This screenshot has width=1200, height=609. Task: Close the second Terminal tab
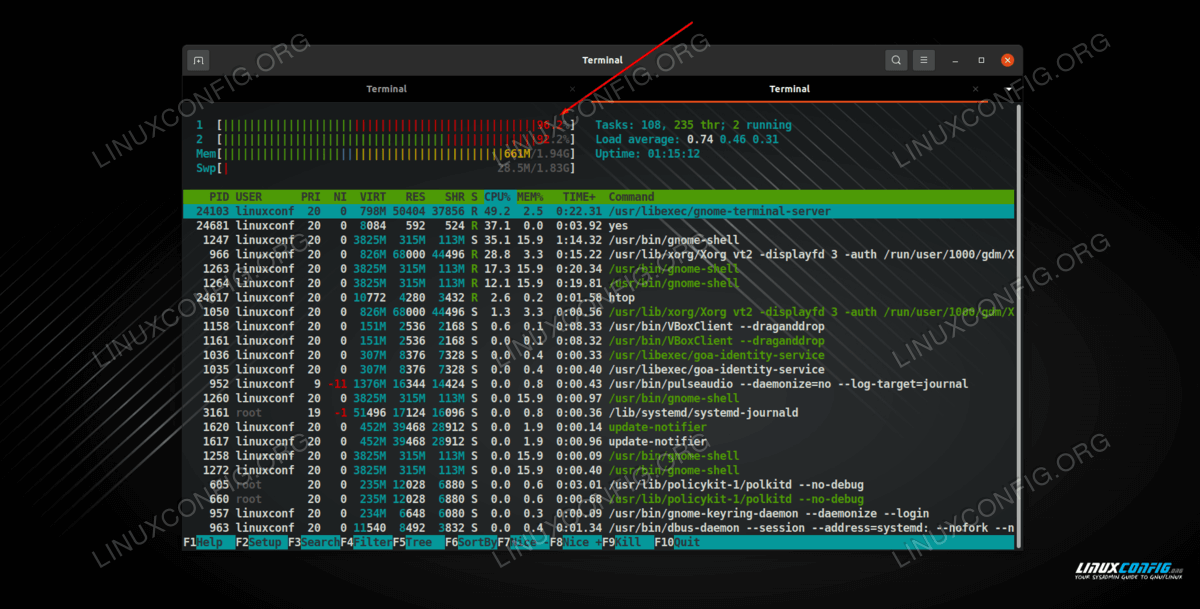coord(976,90)
